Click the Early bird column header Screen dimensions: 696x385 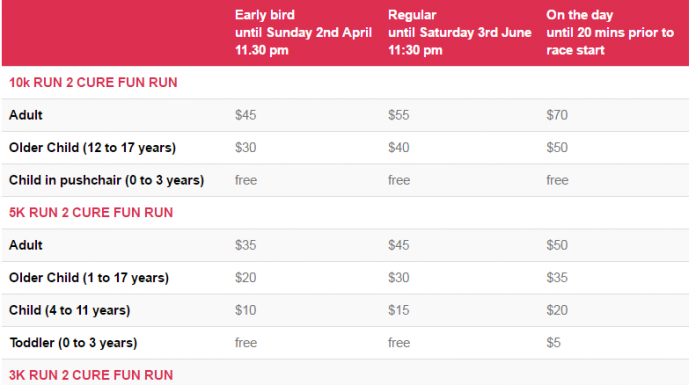pyautogui.click(x=303, y=32)
